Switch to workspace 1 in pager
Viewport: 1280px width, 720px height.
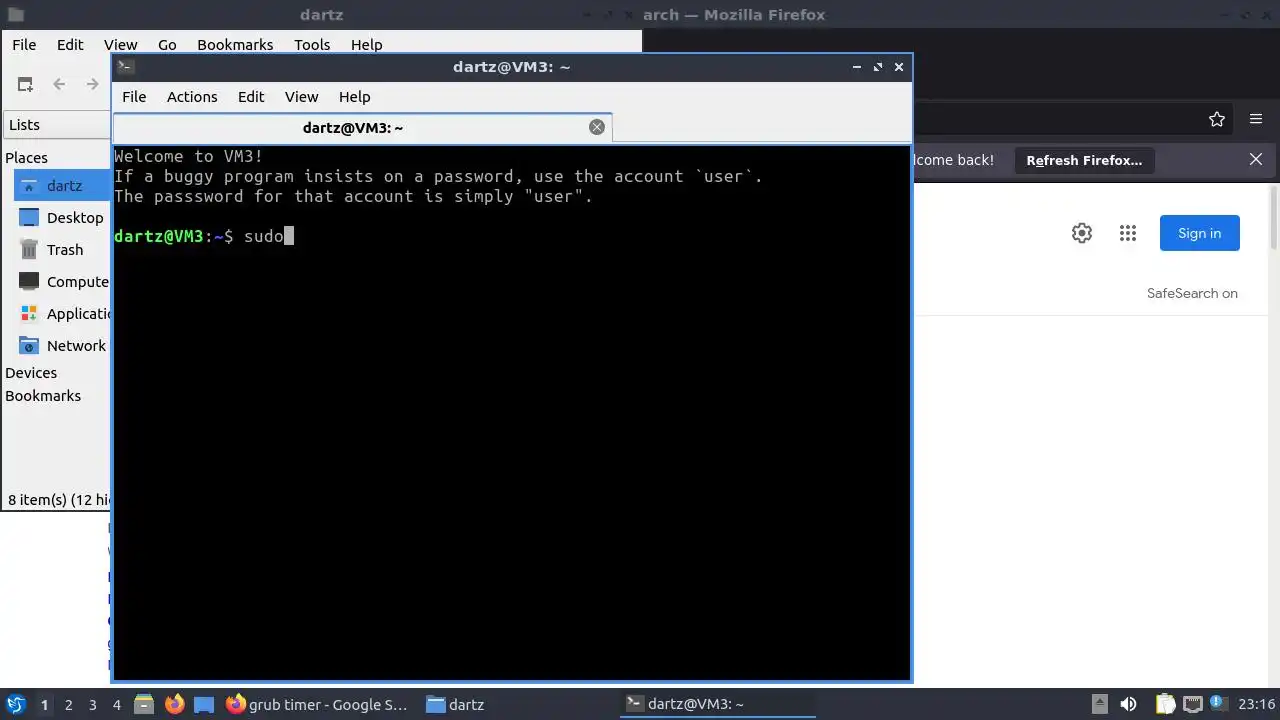click(44, 704)
